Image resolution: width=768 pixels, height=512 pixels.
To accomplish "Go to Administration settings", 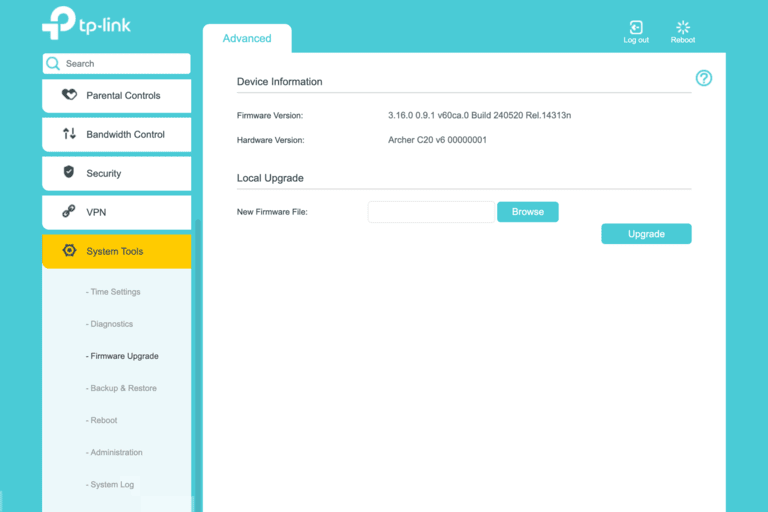I will 115,452.
